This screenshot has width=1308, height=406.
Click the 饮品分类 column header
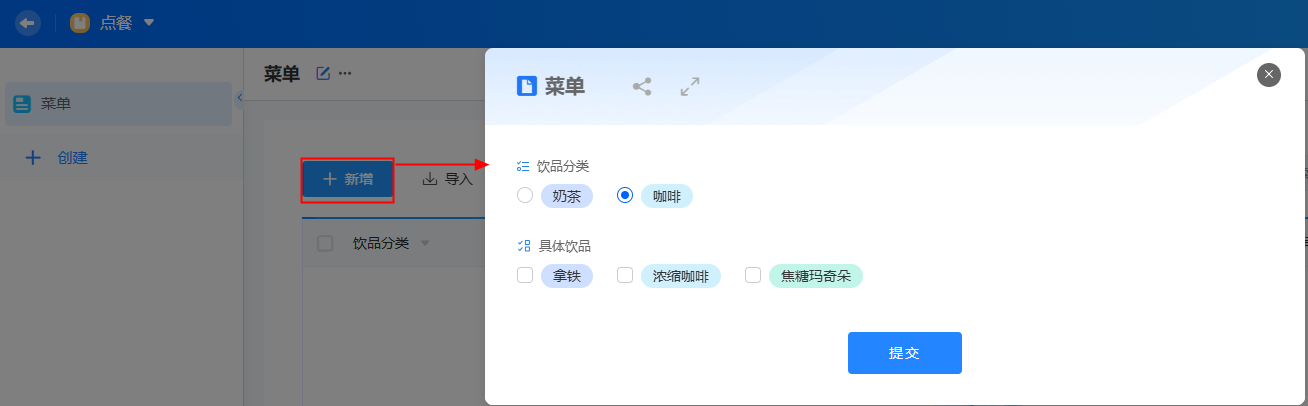click(381, 243)
